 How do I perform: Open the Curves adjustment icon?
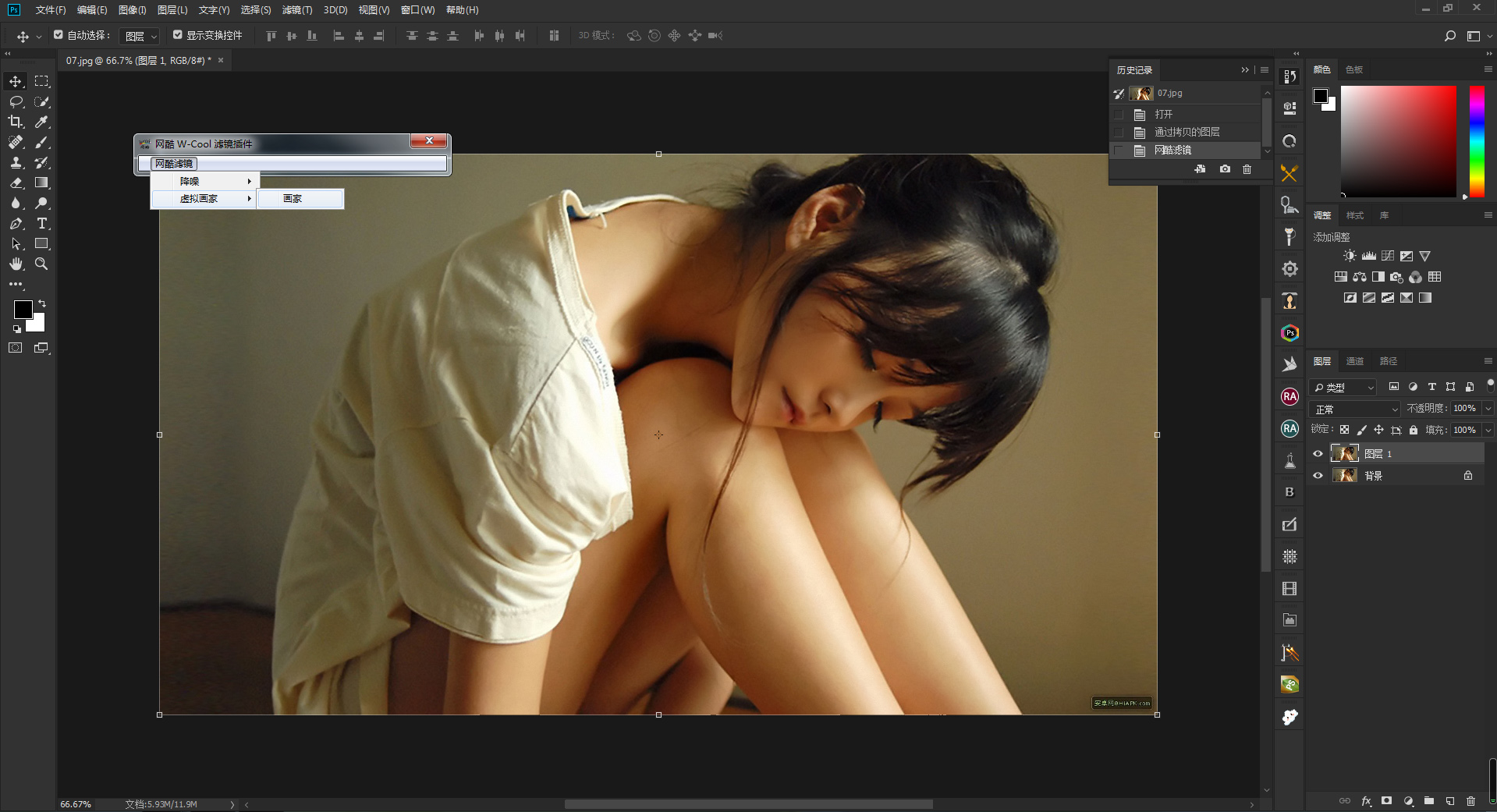[1388, 255]
